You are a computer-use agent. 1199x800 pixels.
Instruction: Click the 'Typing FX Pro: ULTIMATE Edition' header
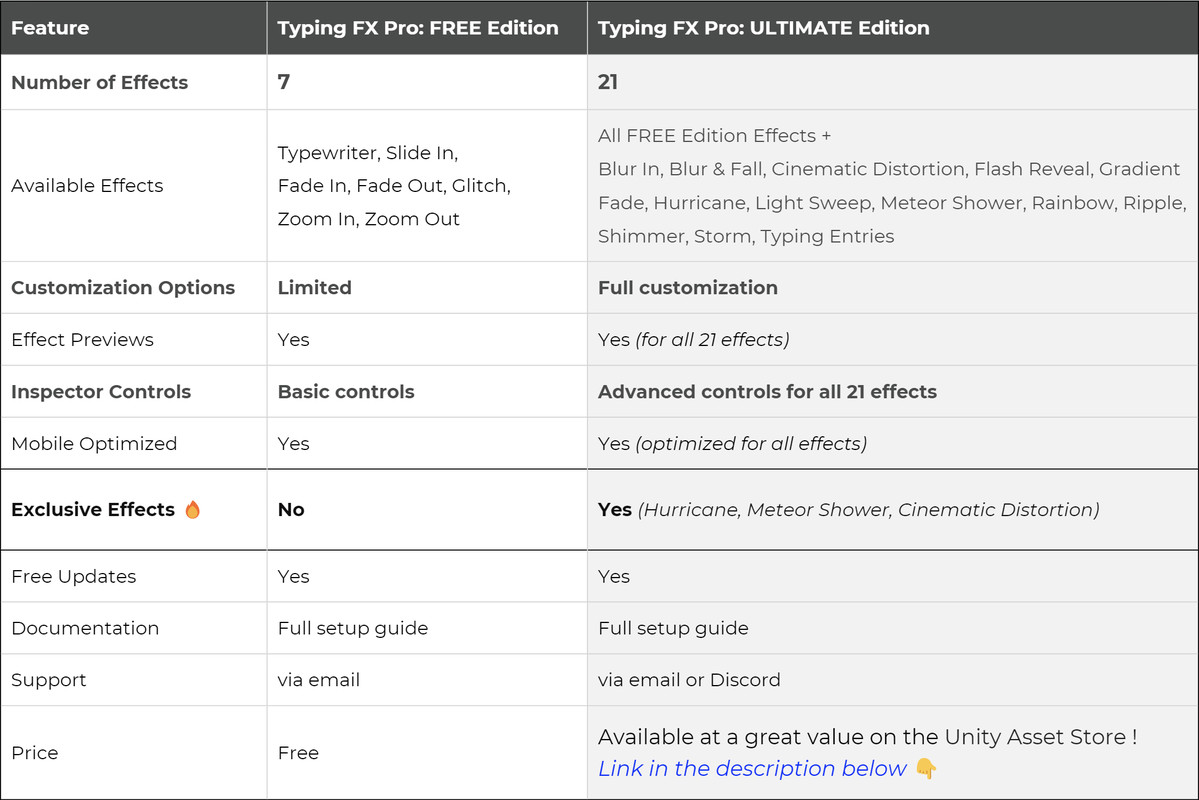pos(763,28)
